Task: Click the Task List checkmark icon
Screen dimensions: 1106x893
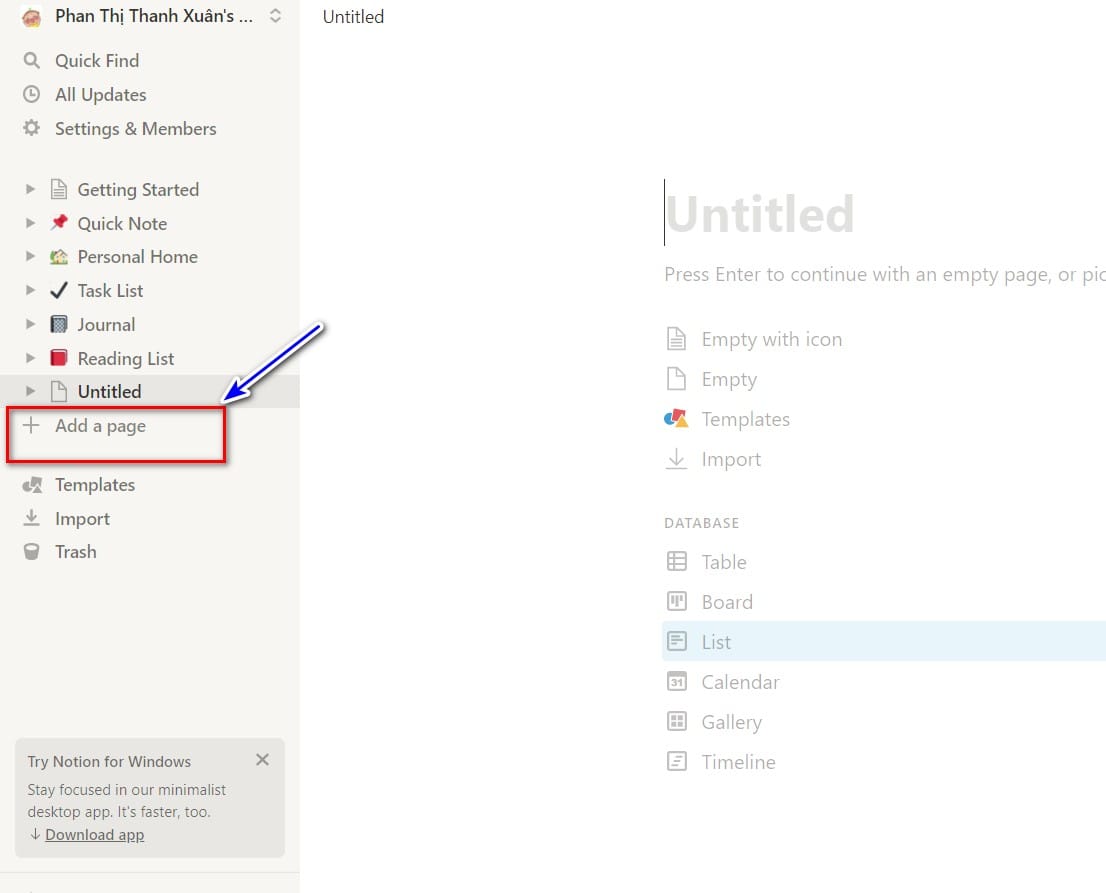Action: (x=59, y=290)
